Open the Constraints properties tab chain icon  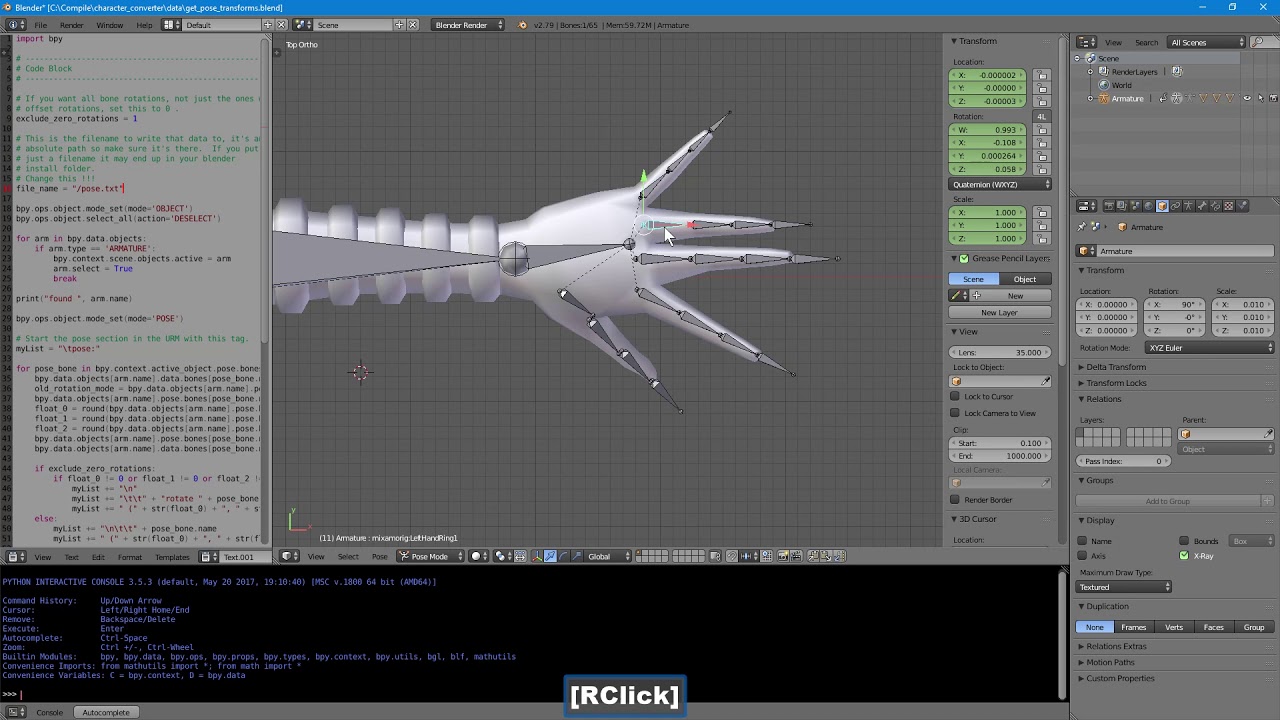(x=1175, y=206)
